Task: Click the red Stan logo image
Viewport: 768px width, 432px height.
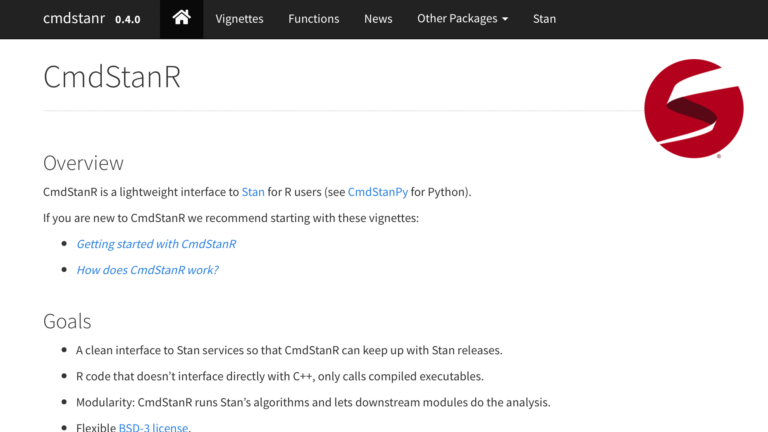Action: click(693, 109)
